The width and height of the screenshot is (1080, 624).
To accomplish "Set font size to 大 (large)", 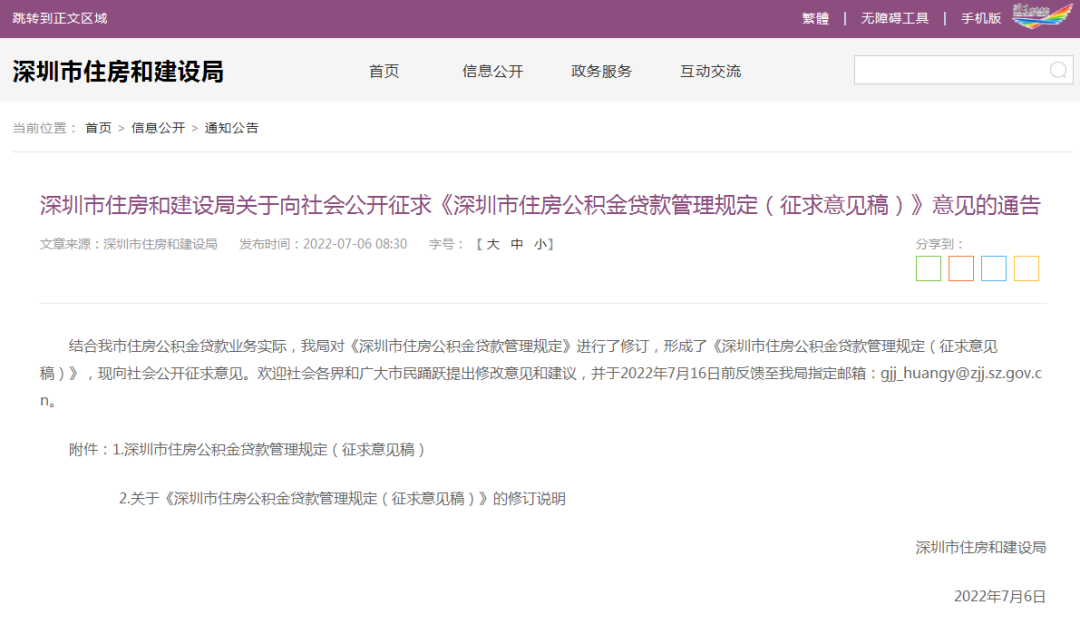I will [x=493, y=244].
